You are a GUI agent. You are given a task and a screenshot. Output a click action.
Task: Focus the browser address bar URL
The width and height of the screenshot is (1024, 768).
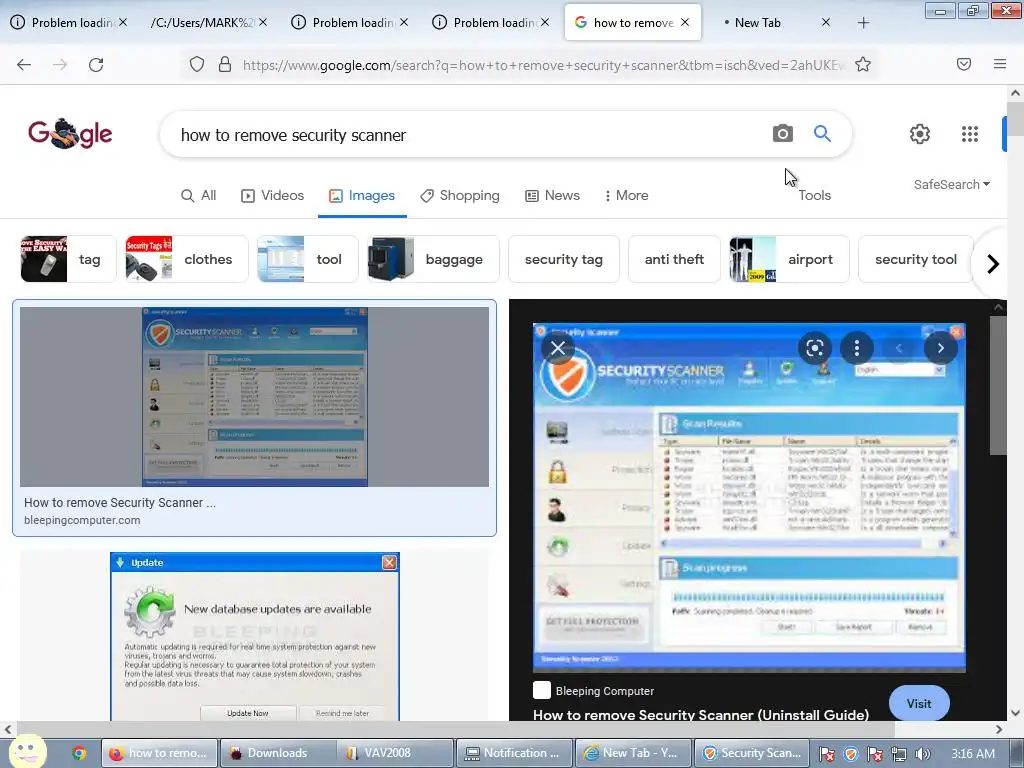point(543,65)
